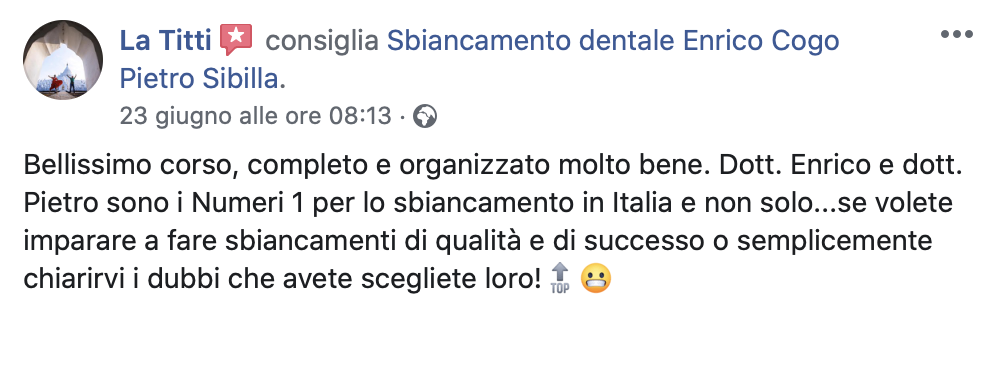Image resolution: width=986 pixels, height=368 pixels.
Task: Click the TOP arrow emoji
Action: click(x=560, y=278)
